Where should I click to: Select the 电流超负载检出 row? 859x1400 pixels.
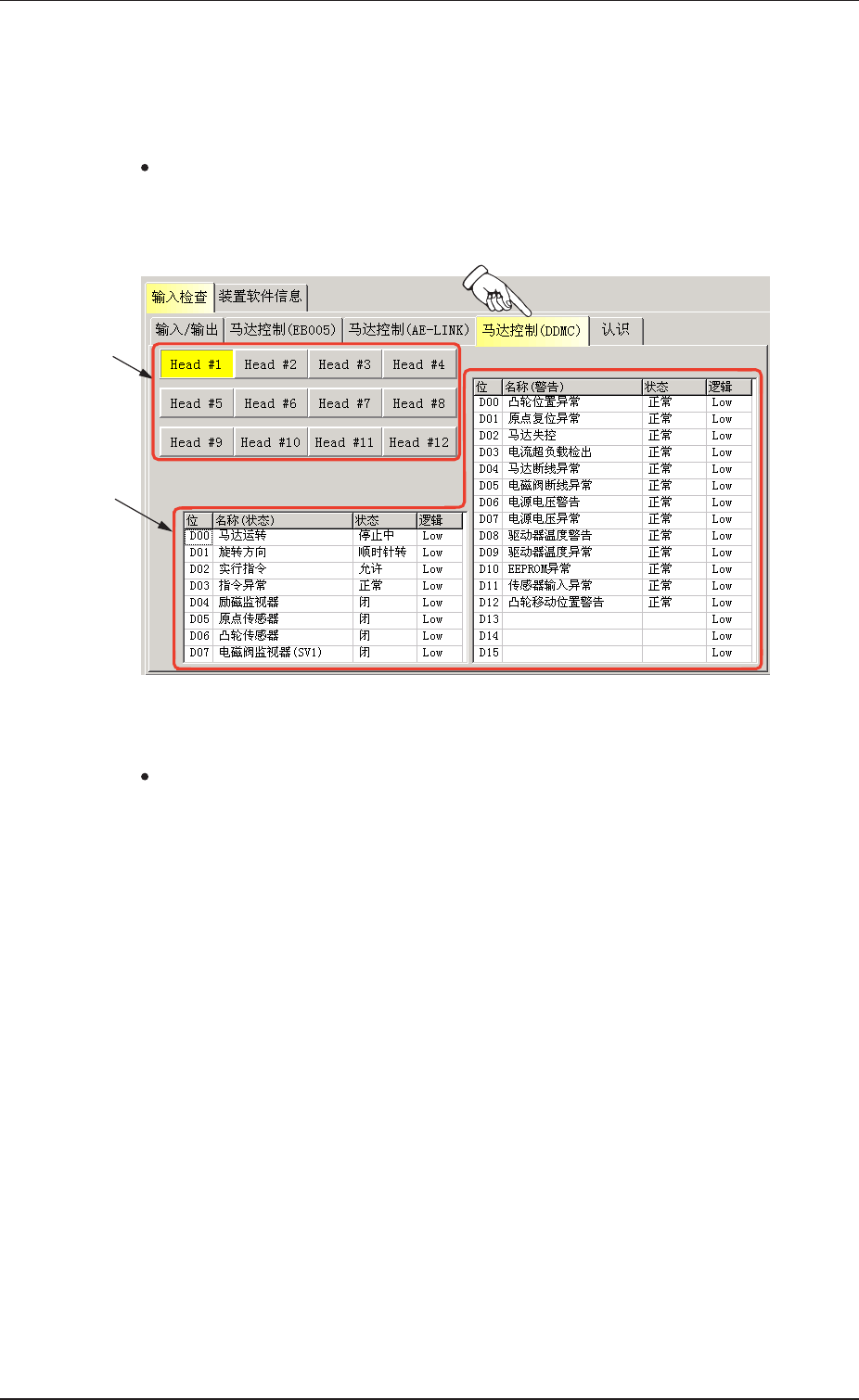pyautogui.click(x=612, y=452)
